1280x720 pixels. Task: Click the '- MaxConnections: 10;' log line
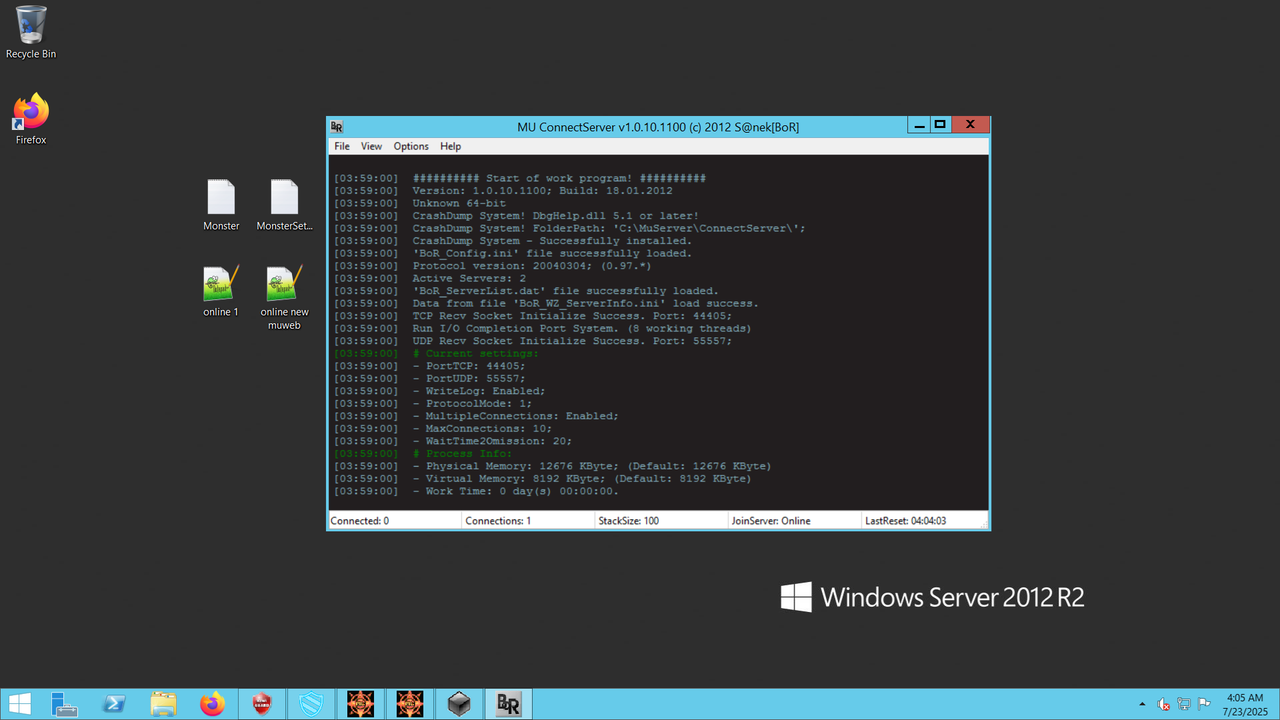443,428
